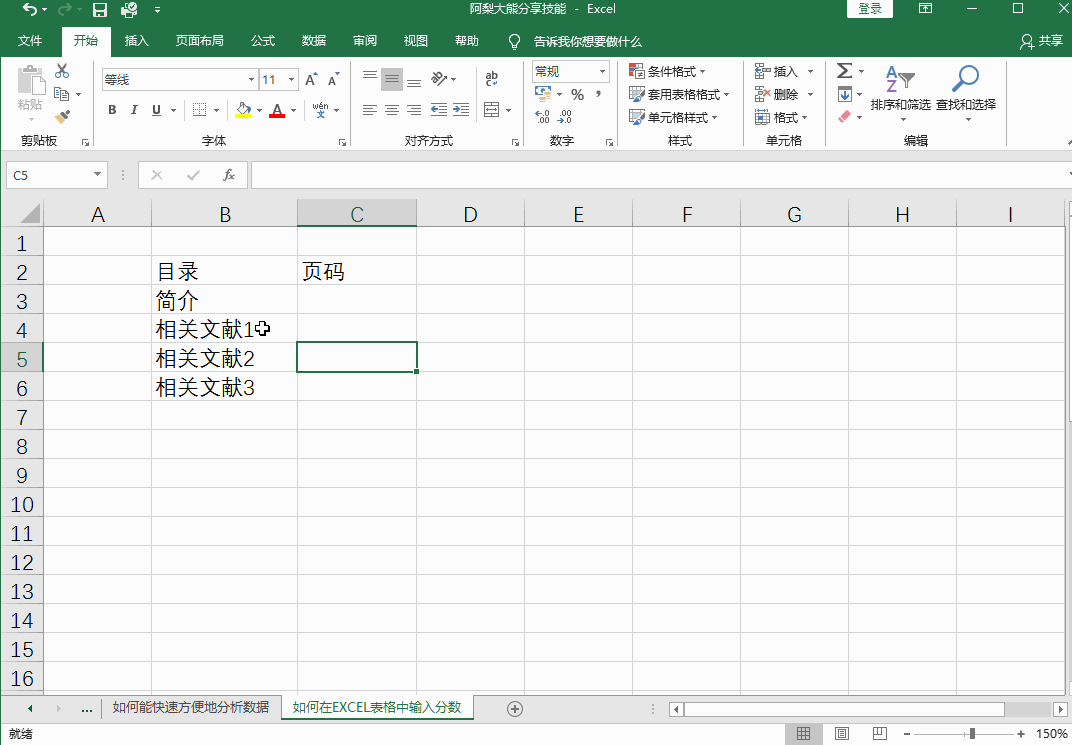Click the comma style icon
This screenshot has height=745, width=1072.
tap(599, 94)
